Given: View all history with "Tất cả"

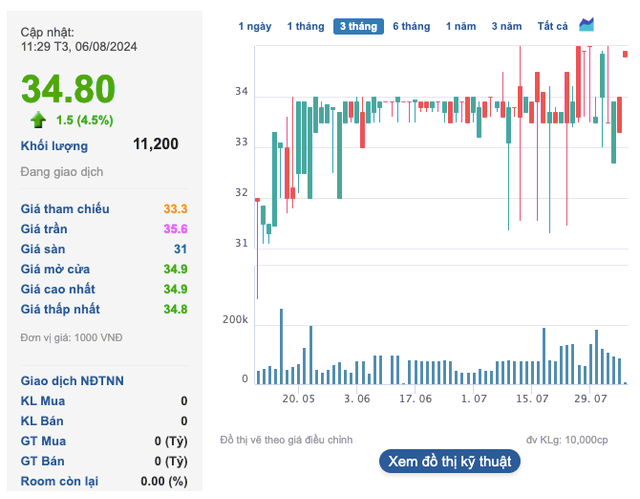Looking at the screenshot, I should pyautogui.click(x=552, y=26).
